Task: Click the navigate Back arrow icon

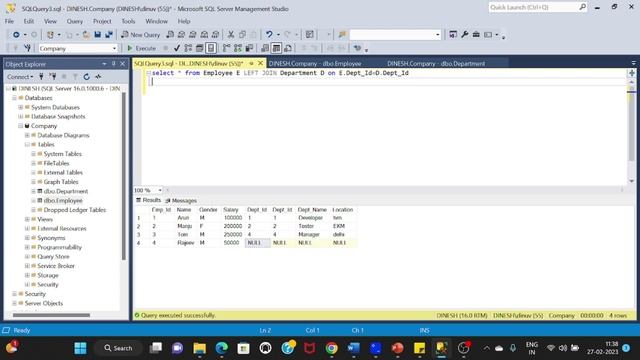Action: 16,35
